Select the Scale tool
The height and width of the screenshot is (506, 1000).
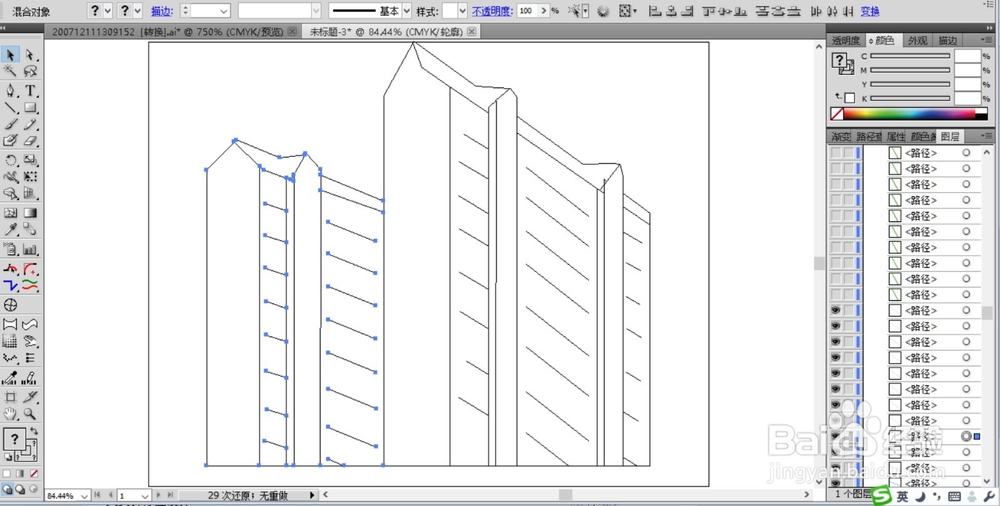[30, 160]
